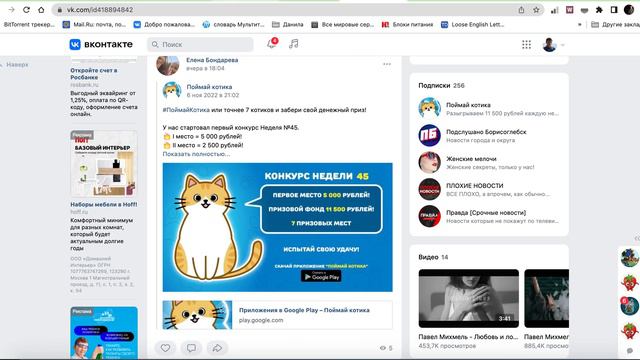Open top chat avatar in side strip
The height and width of the screenshot is (360, 640).
[629, 258]
